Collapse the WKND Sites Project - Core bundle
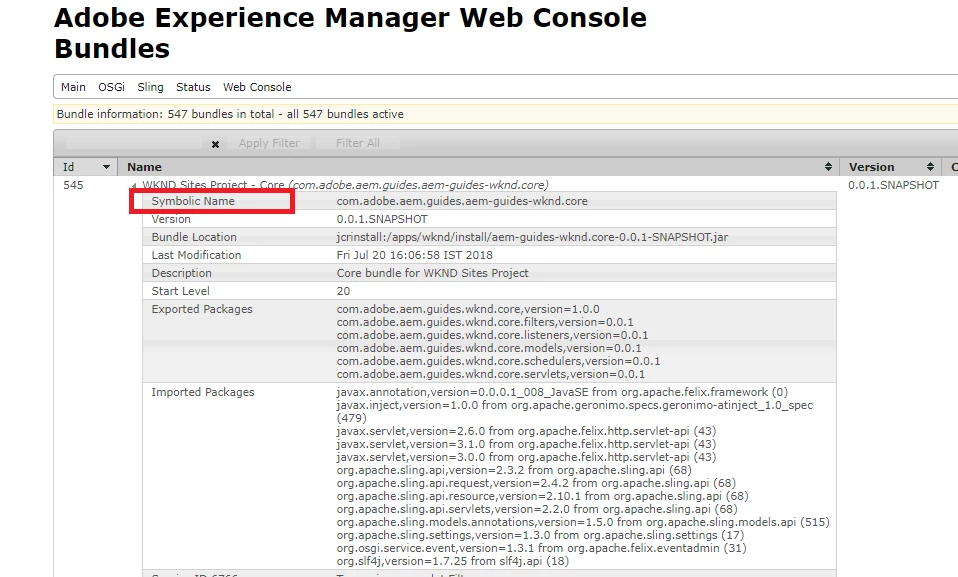This screenshot has width=958, height=577. click(134, 185)
